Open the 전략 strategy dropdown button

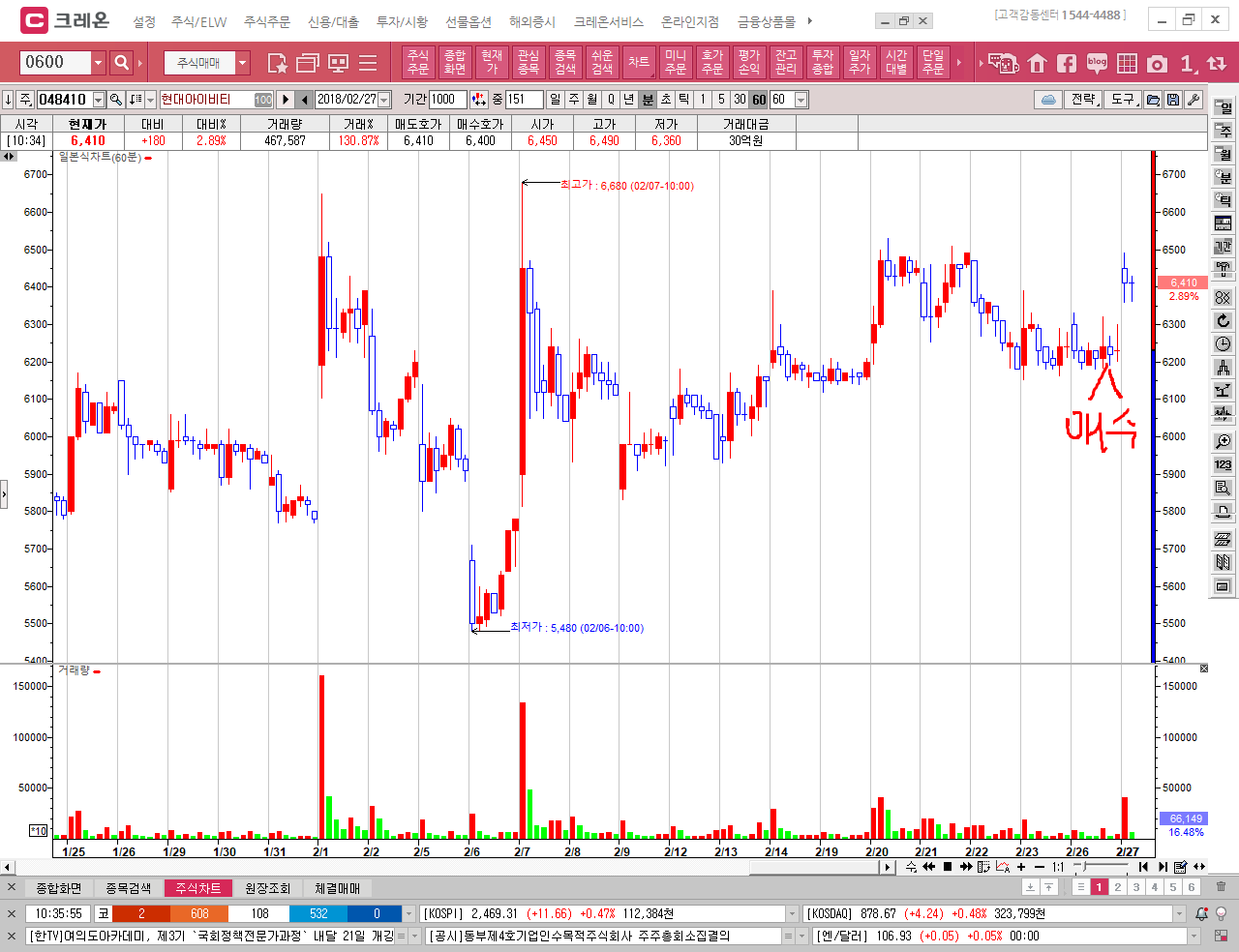[x=1084, y=100]
